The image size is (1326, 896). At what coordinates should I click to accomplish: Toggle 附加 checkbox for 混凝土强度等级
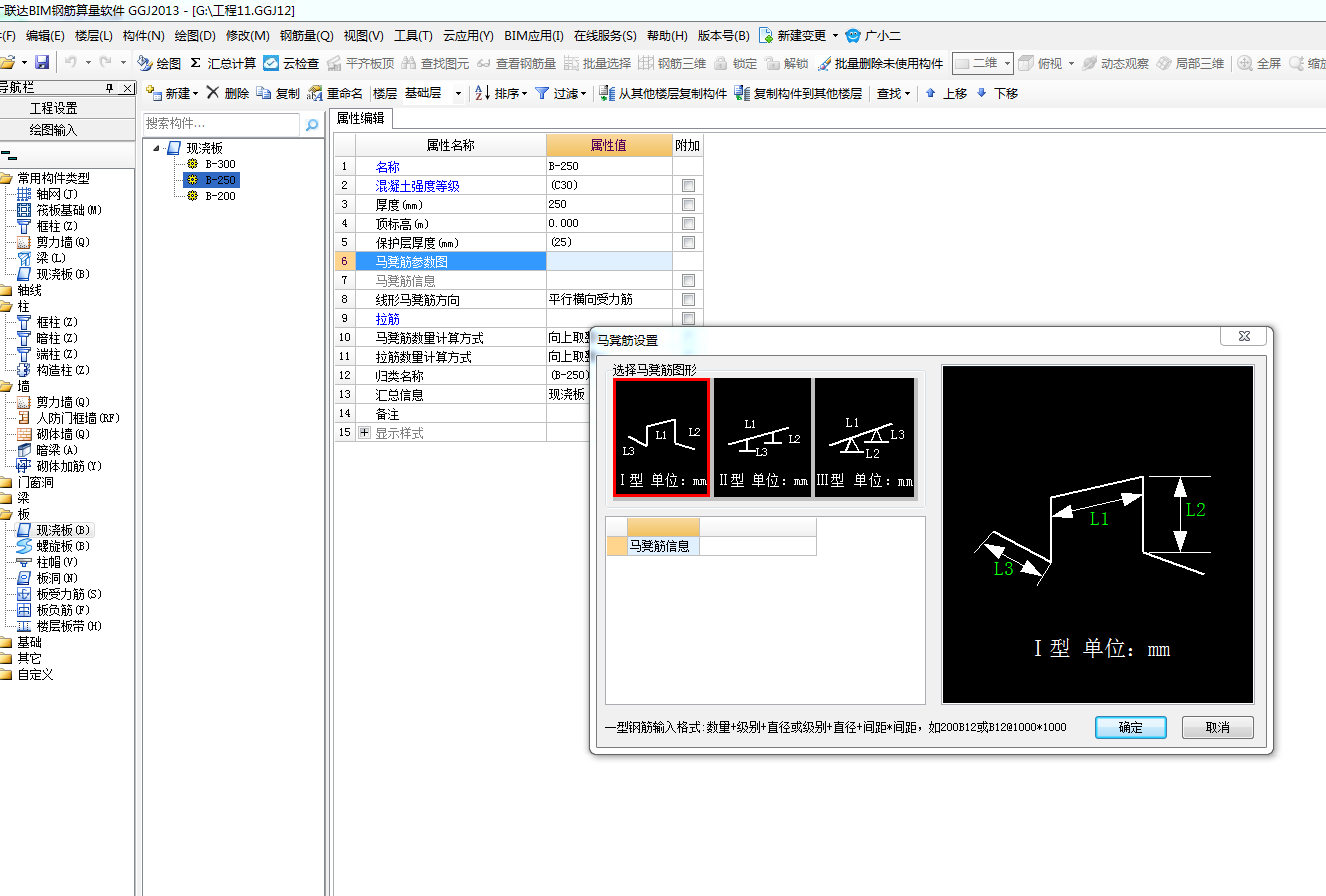688,186
